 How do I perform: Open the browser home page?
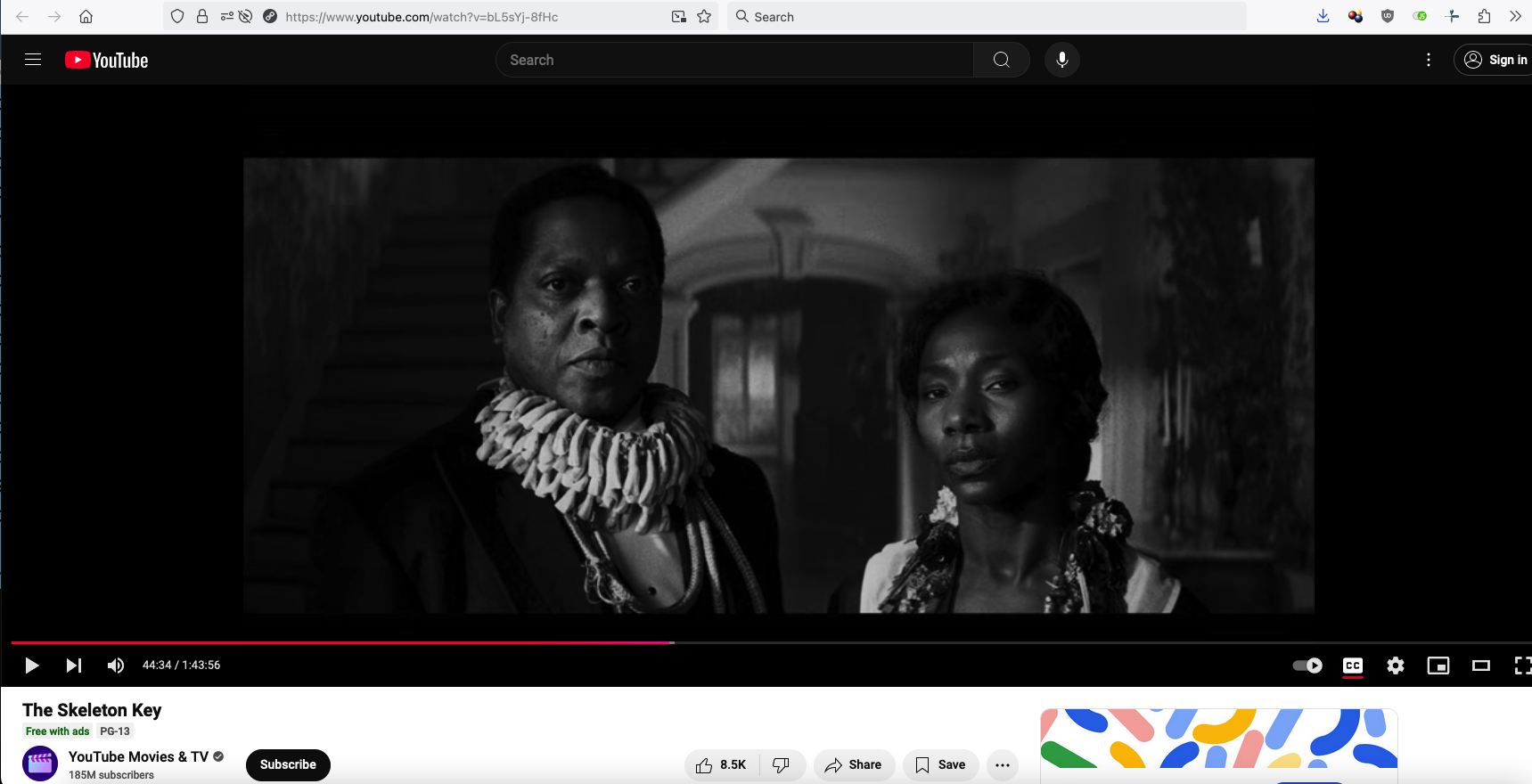(86, 17)
